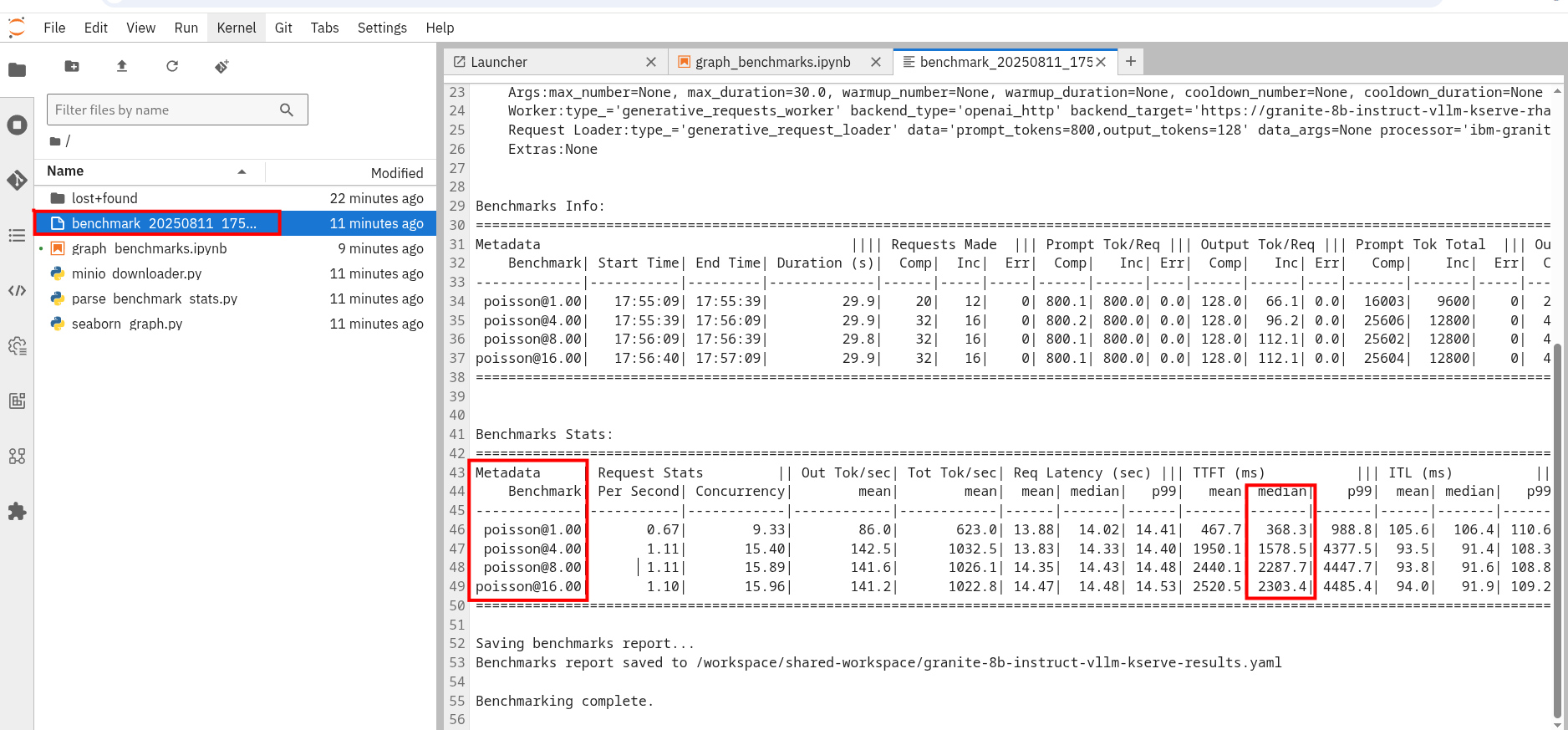Toggle the File Browser sidebar icon
The width and height of the screenshot is (1568, 730).
coord(17,70)
